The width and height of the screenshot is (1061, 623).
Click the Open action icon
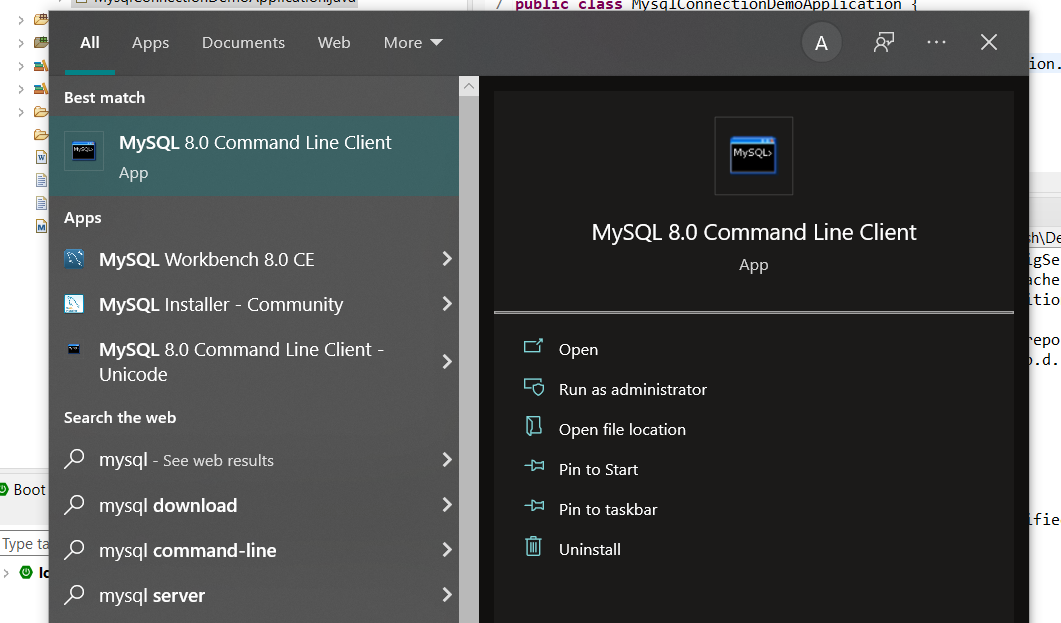pos(533,347)
